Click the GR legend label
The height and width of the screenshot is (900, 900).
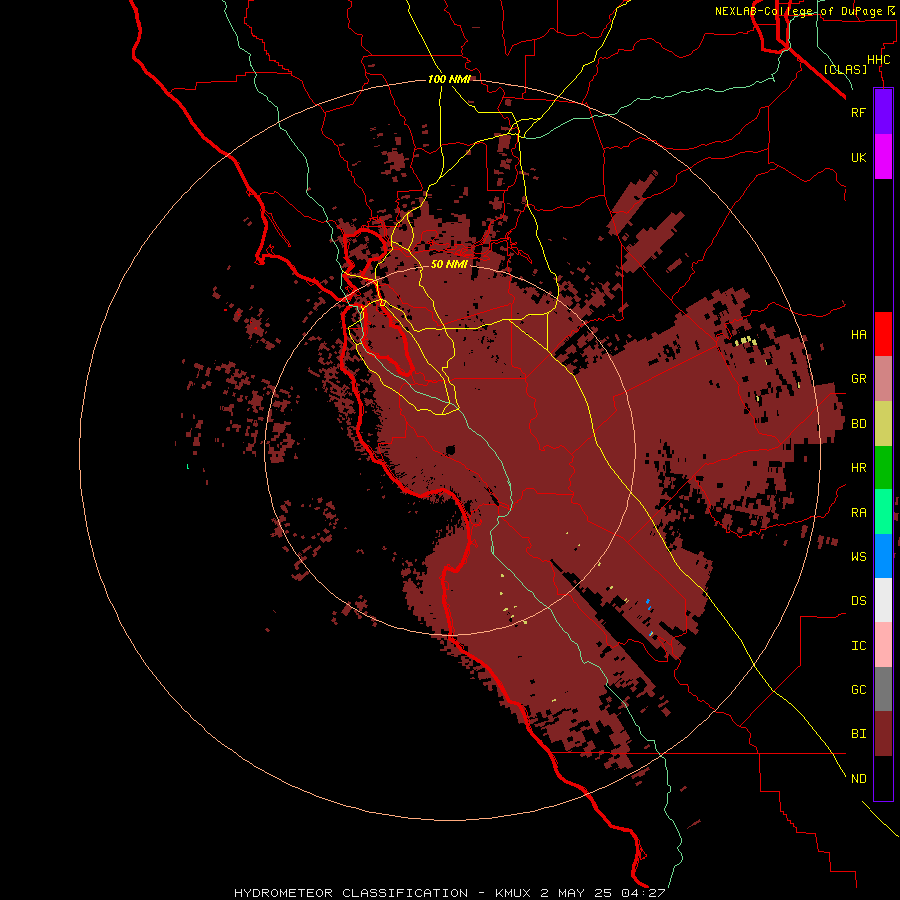pyautogui.click(x=858, y=379)
